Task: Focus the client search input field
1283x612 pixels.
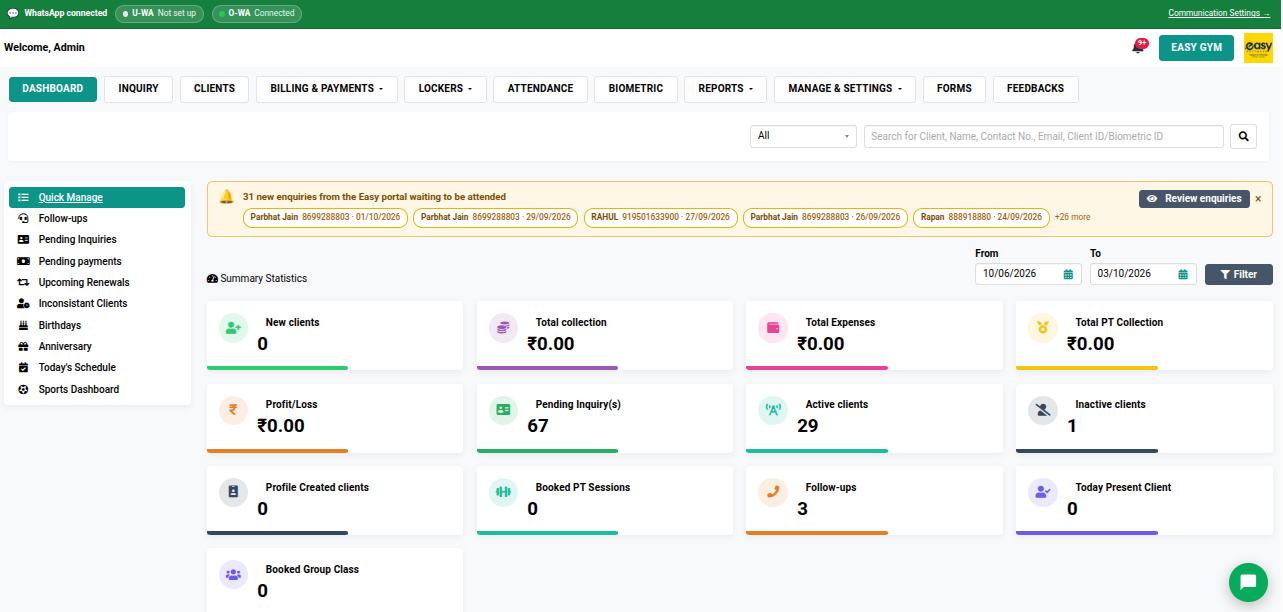Action: (1044, 136)
